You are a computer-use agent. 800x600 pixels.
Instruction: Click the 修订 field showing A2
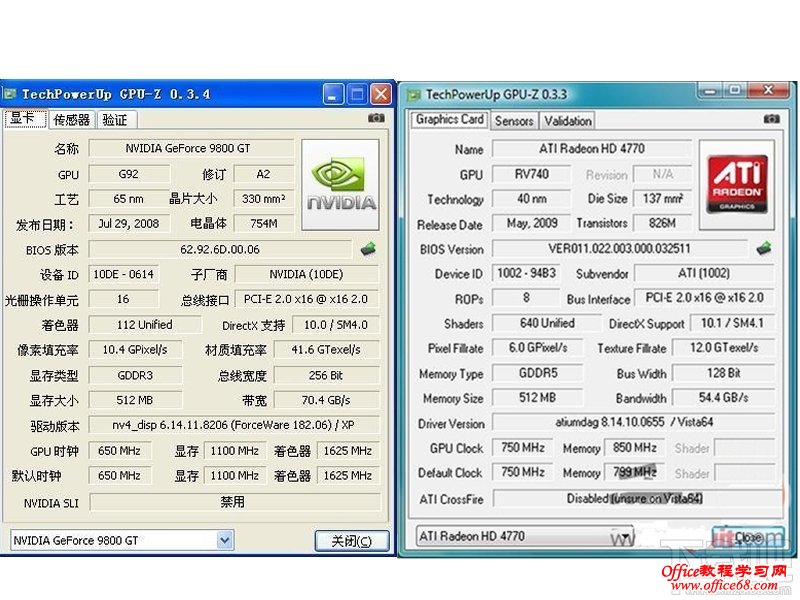(x=264, y=174)
